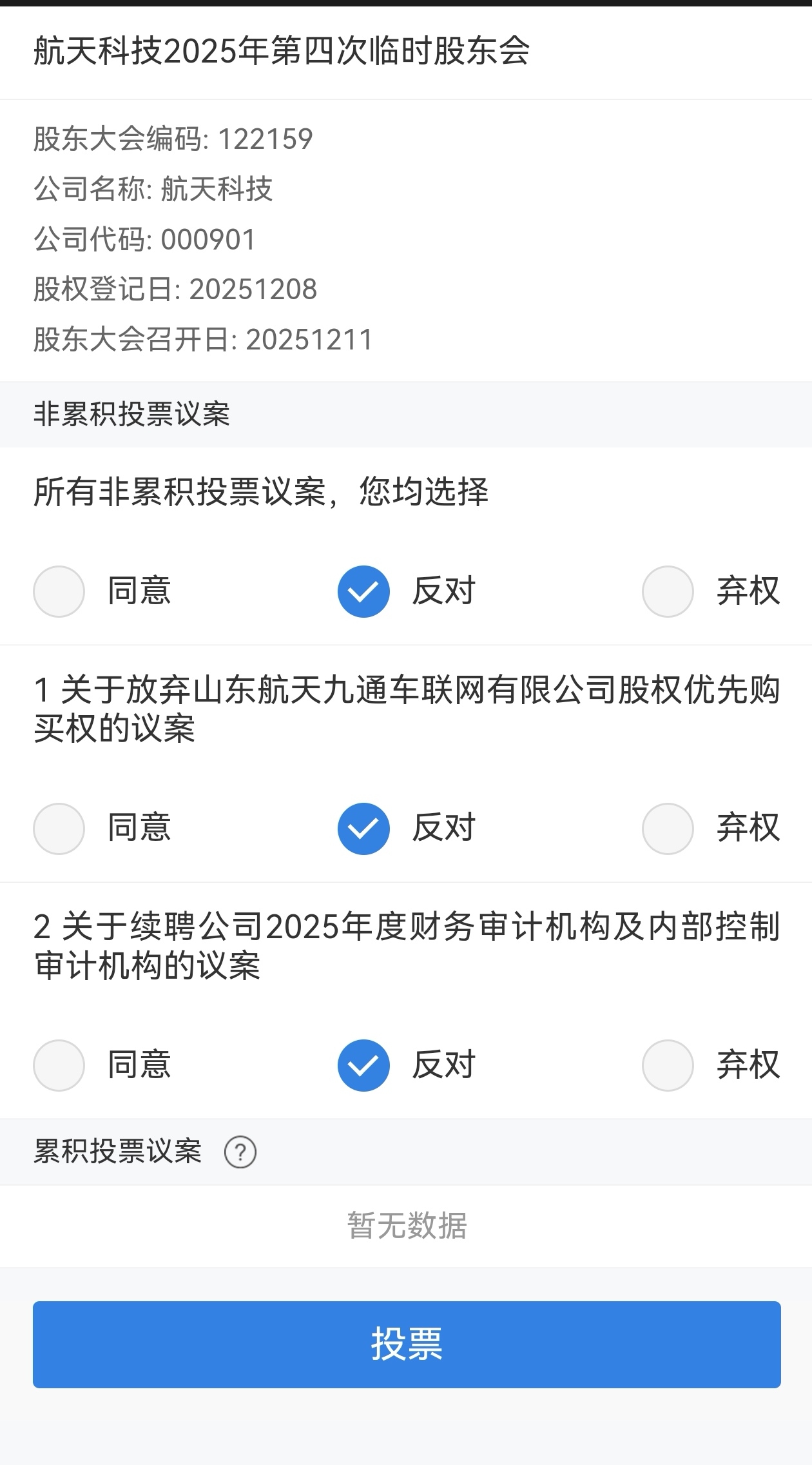Open the help icon beside 累积投票议案
The image size is (812, 1465).
[x=240, y=1152]
